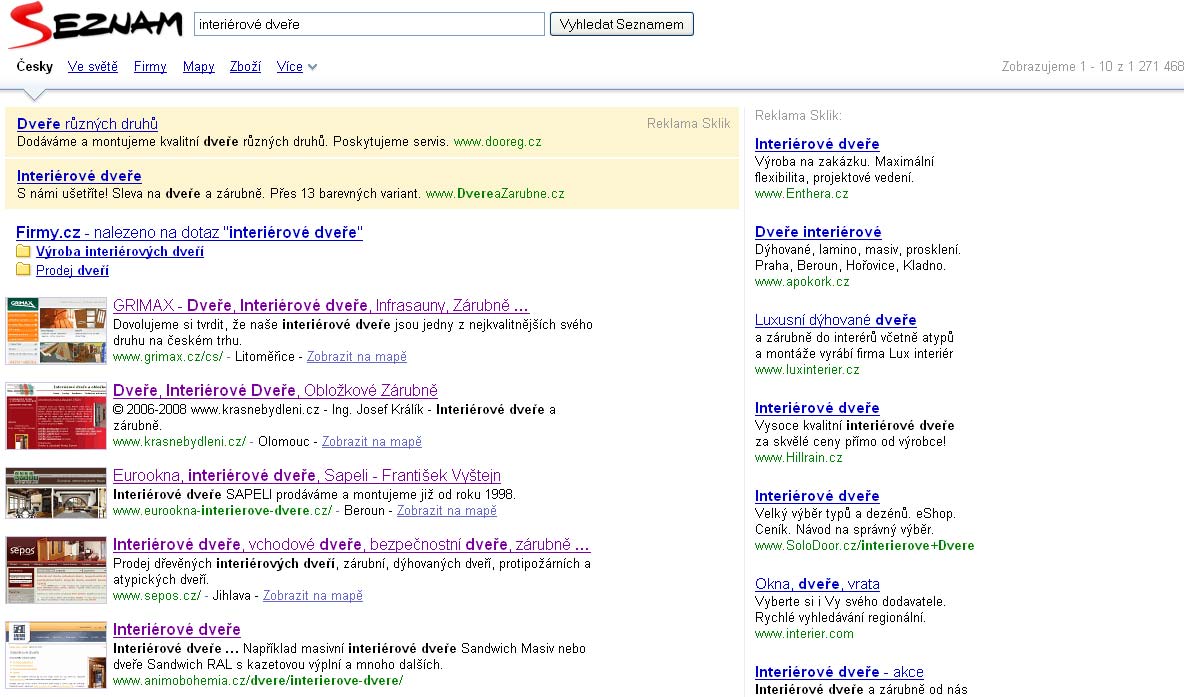1184x697 pixels.
Task: Open GRIMAX - Dveře result title
Action: 321,305
